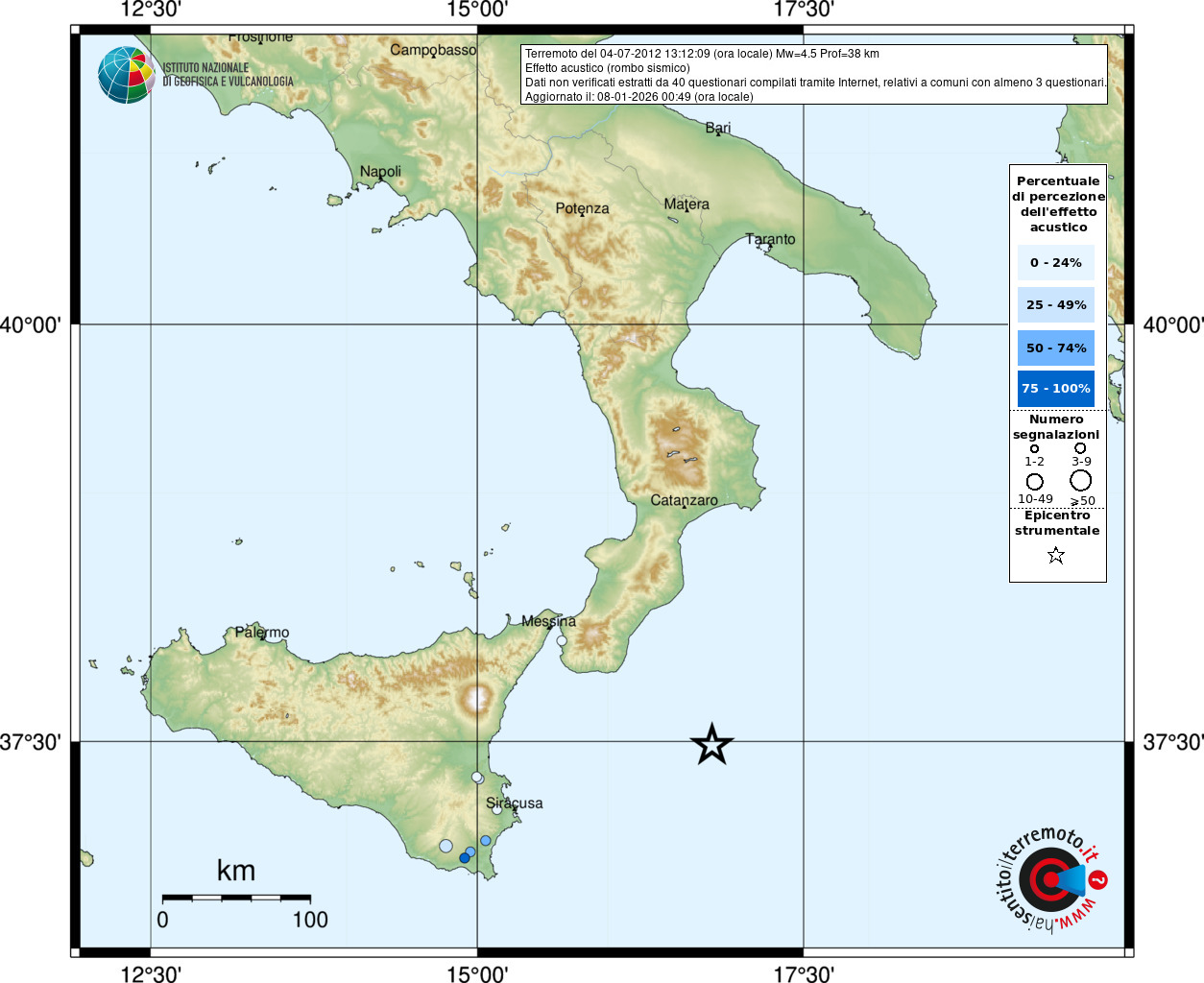Image resolution: width=1204 pixels, height=983 pixels.
Task: Select the 3-9 reports circle in legend
Action: [1080, 447]
